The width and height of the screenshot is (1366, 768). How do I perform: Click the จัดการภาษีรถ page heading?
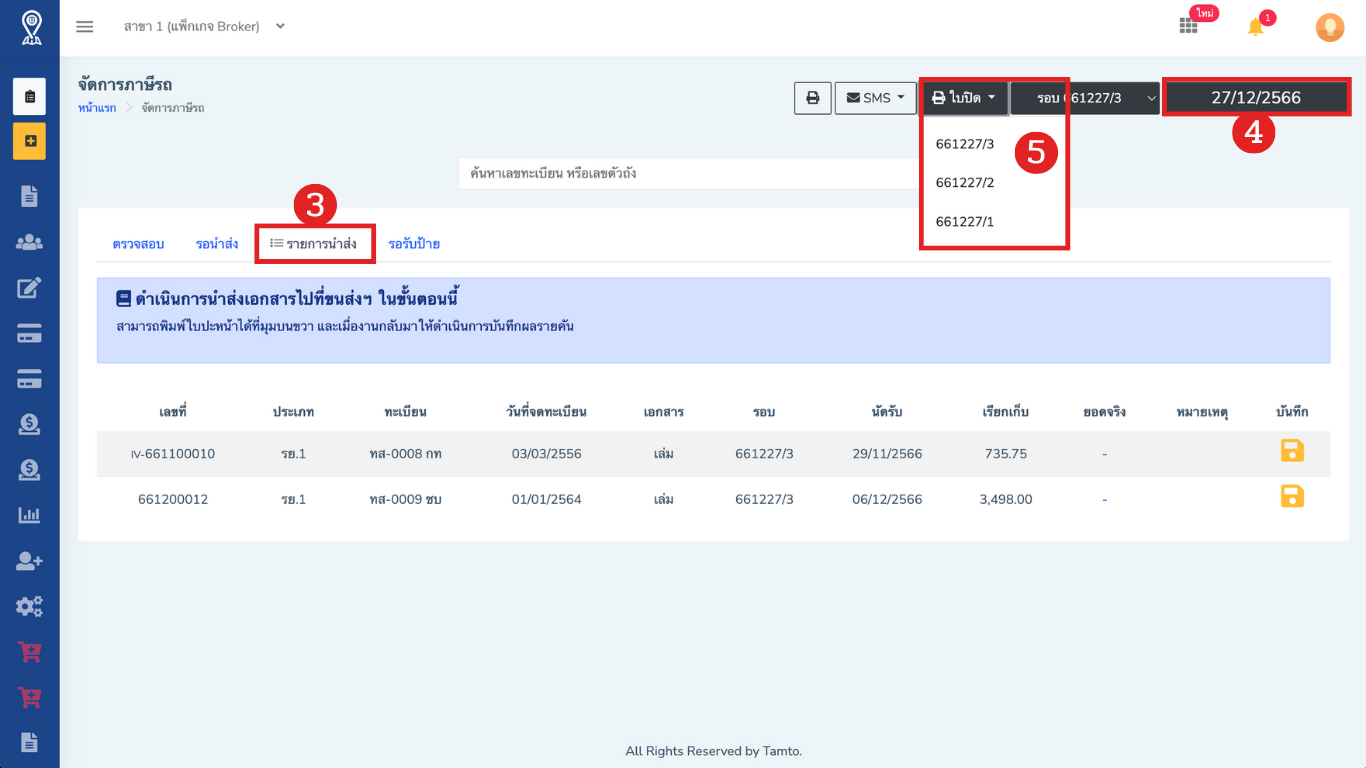coord(125,85)
